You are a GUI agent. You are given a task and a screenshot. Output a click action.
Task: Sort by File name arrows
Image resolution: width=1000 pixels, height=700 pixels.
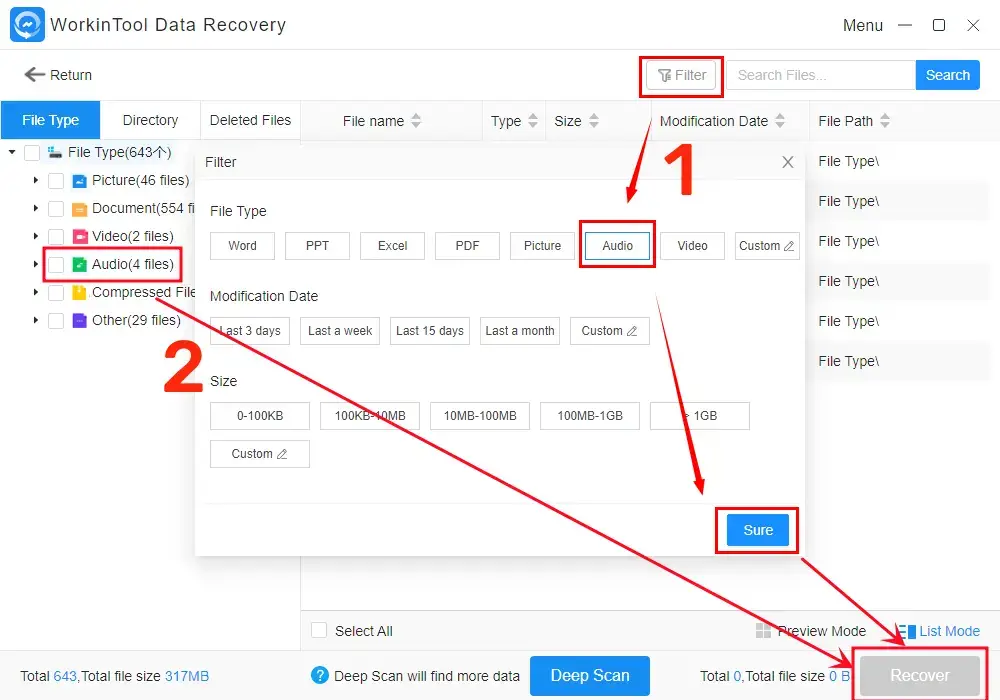coord(416,120)
